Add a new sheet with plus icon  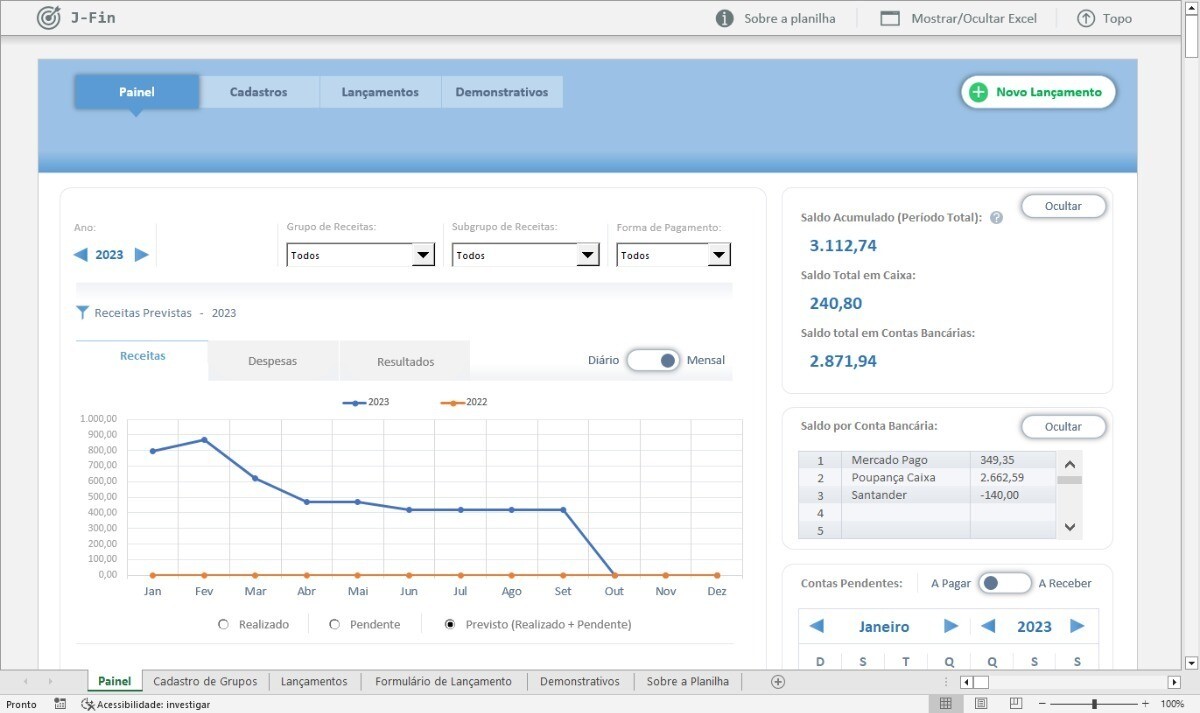[x=778, y=682]
